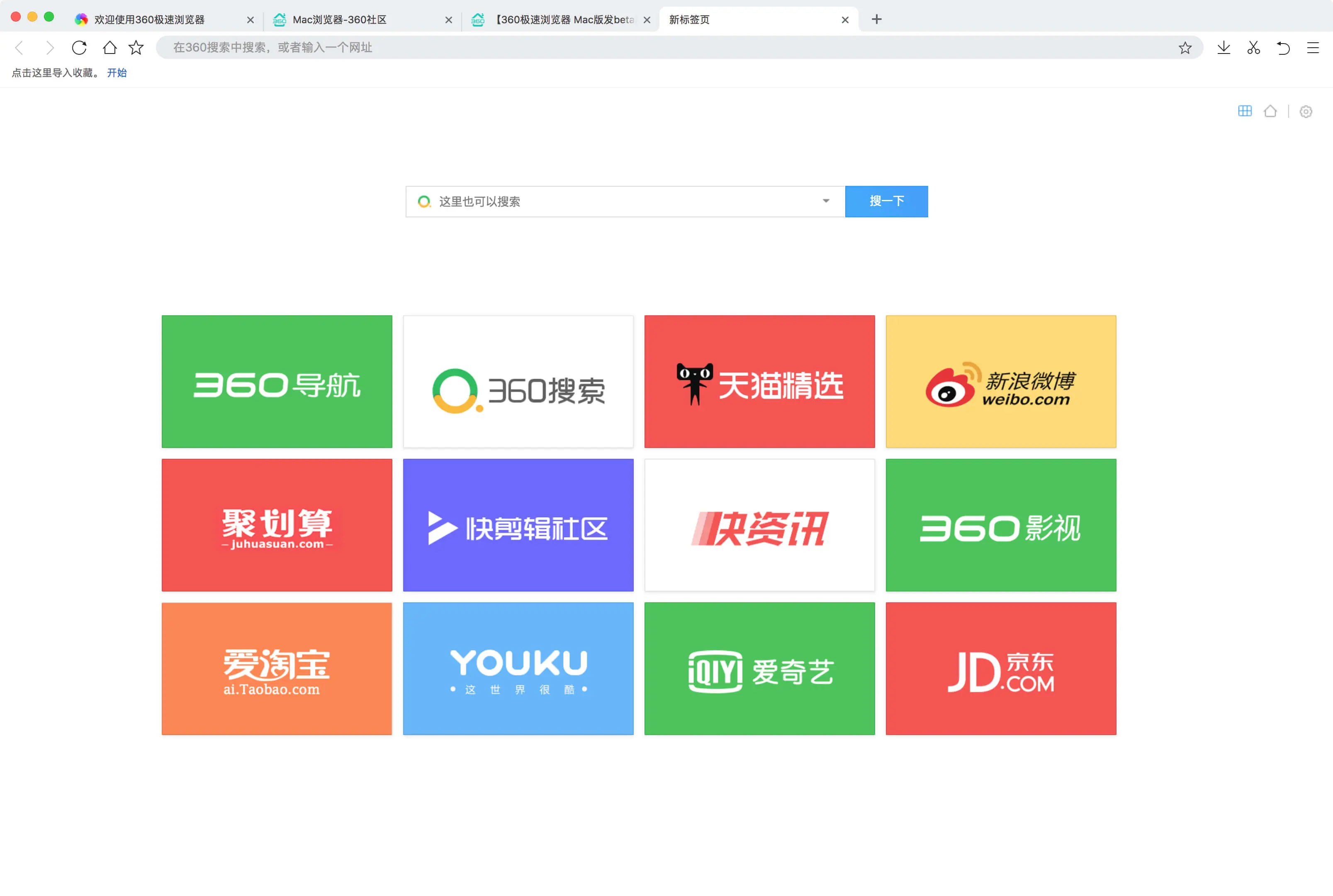Click the grid layout icon above the tiles
This screenshot has width=1333, height=896.
pos(1245,111)
